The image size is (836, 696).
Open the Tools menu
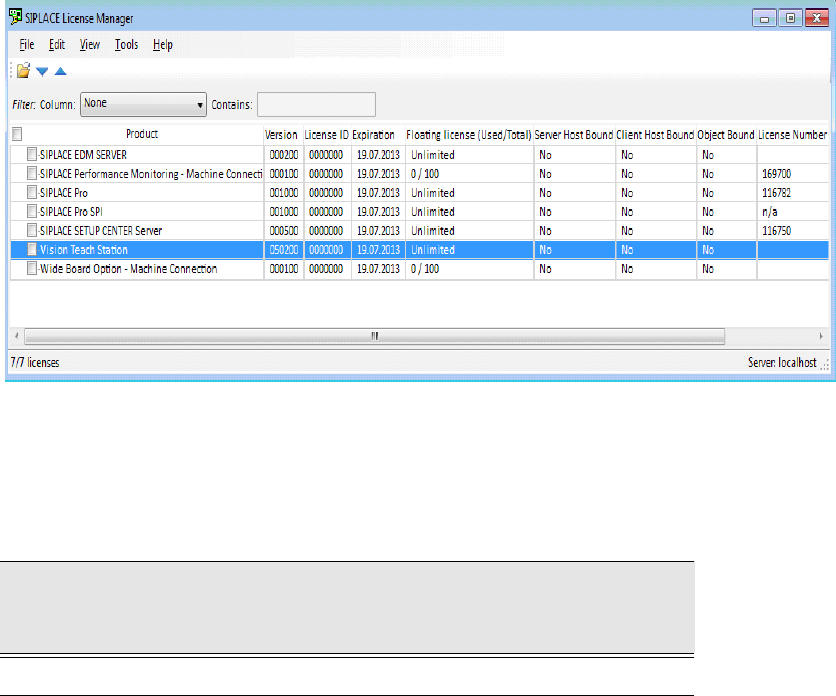click(x=126, y=45)
